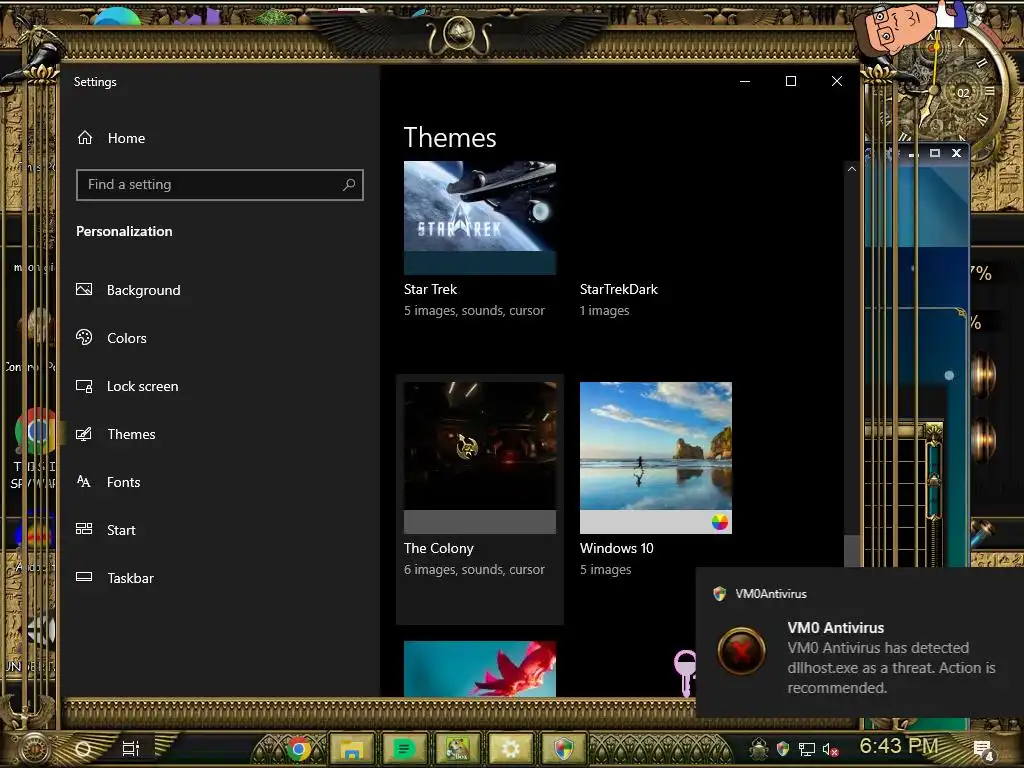This screenshot has width=1024, height=768.
Task: Apply the Star Trek theme thumbnail
Action: tap(480, 217)
